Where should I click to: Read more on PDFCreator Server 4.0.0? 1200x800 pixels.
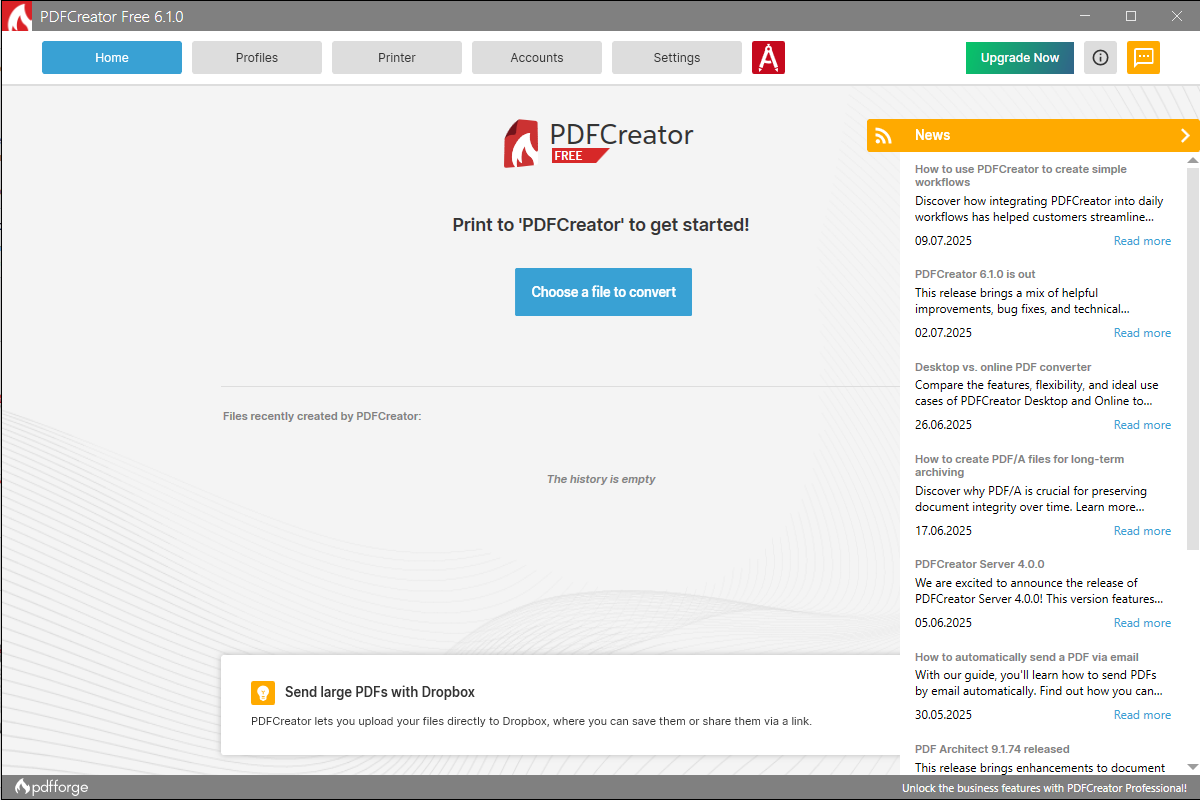pyautogui.click(x=1142, y=623)
